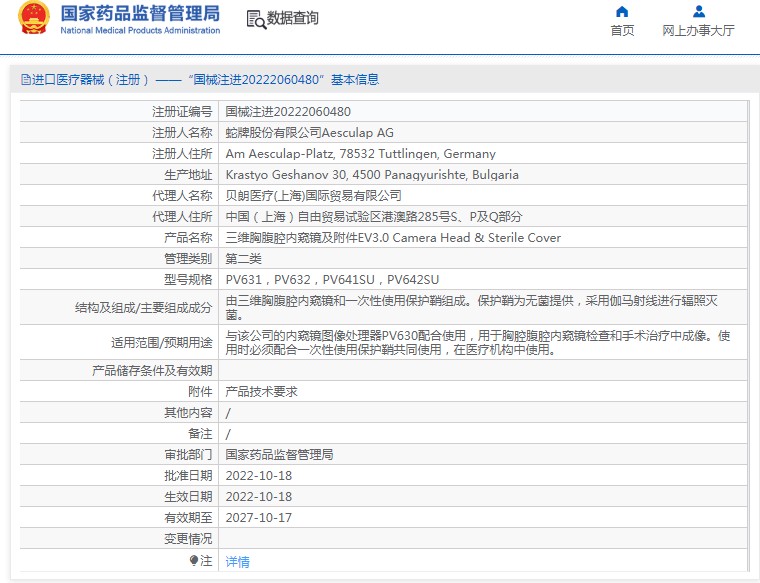Open the 数据查询 search icon
Screen dimensions: 760x583
tap(256, 19)
